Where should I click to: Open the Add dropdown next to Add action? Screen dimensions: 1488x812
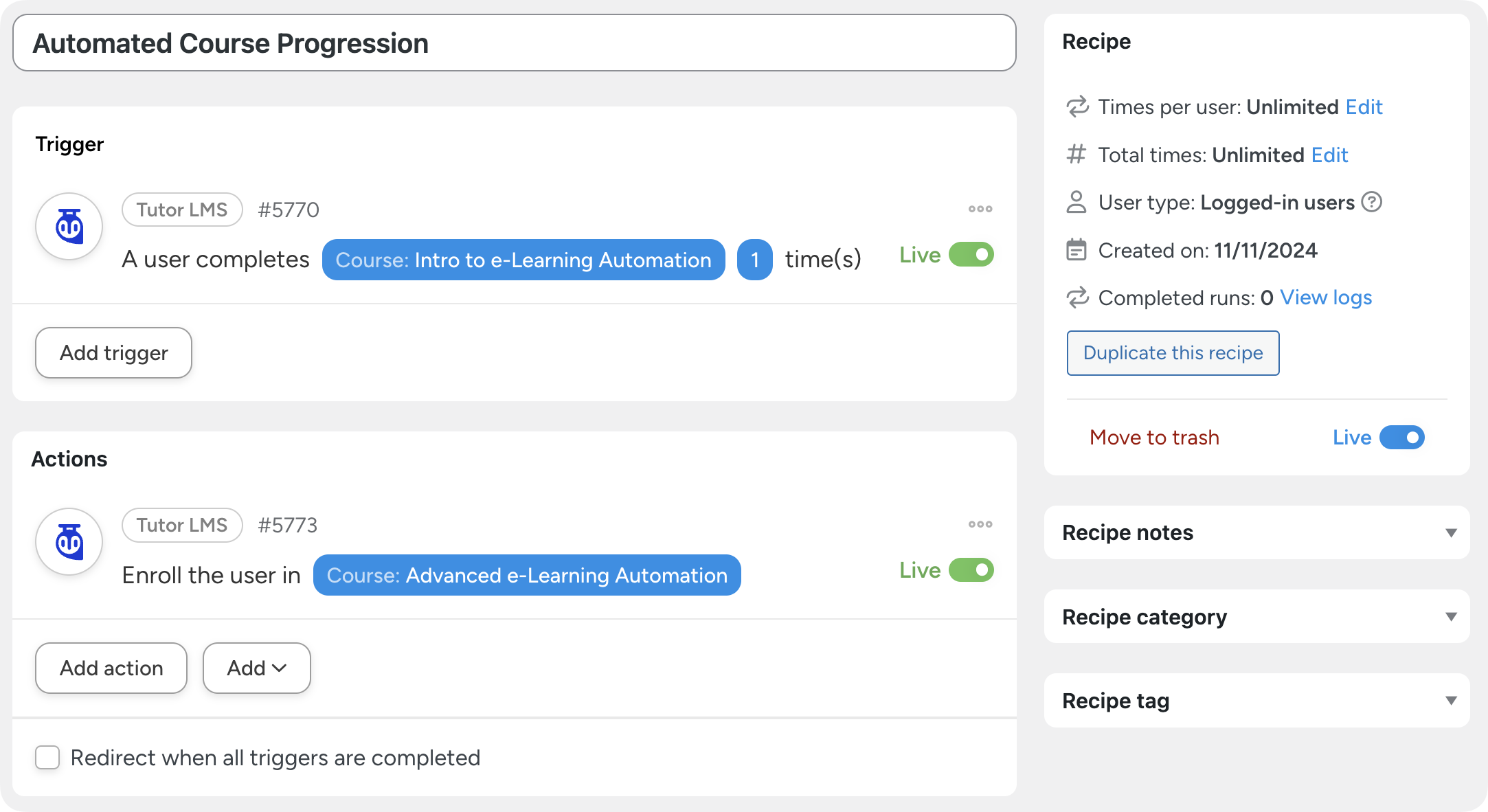256,668
